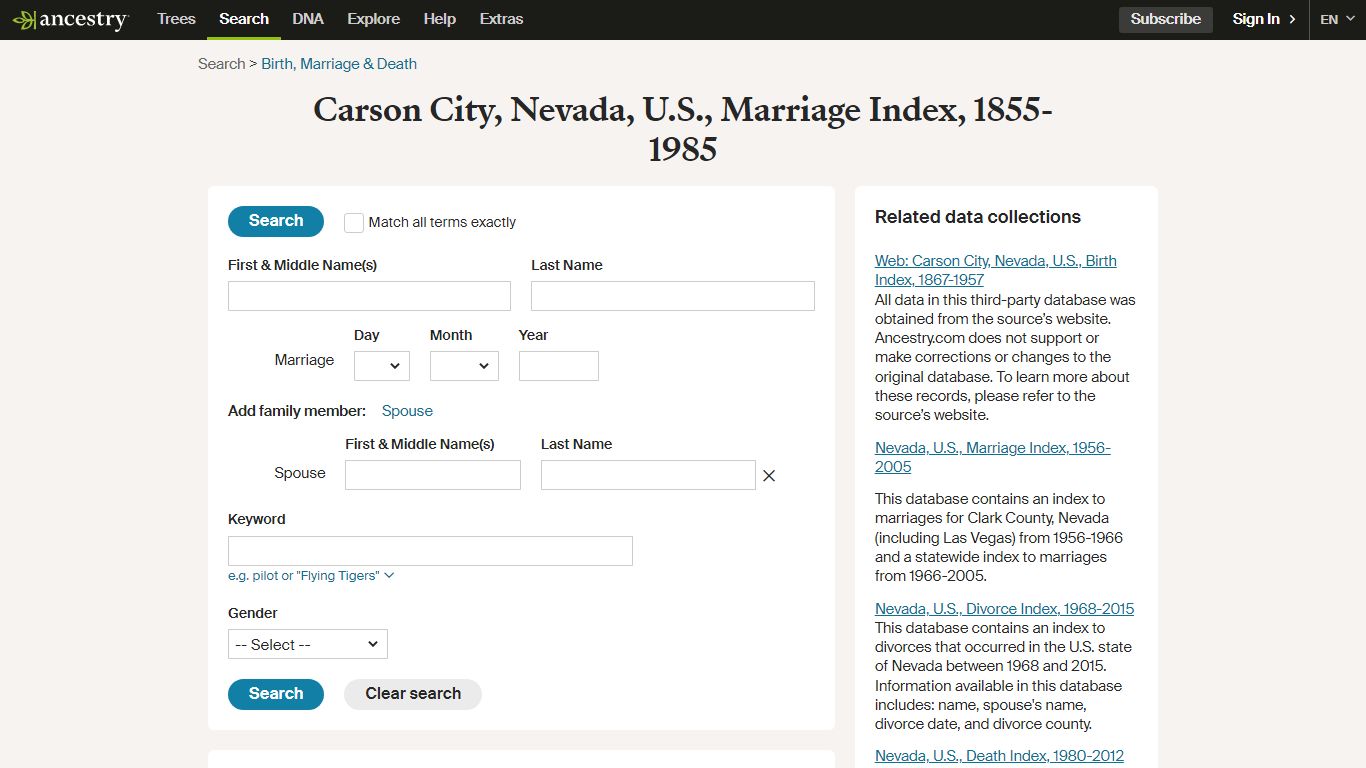
Task: Remove spouse with the X icon
Action: tap(769, 476)
